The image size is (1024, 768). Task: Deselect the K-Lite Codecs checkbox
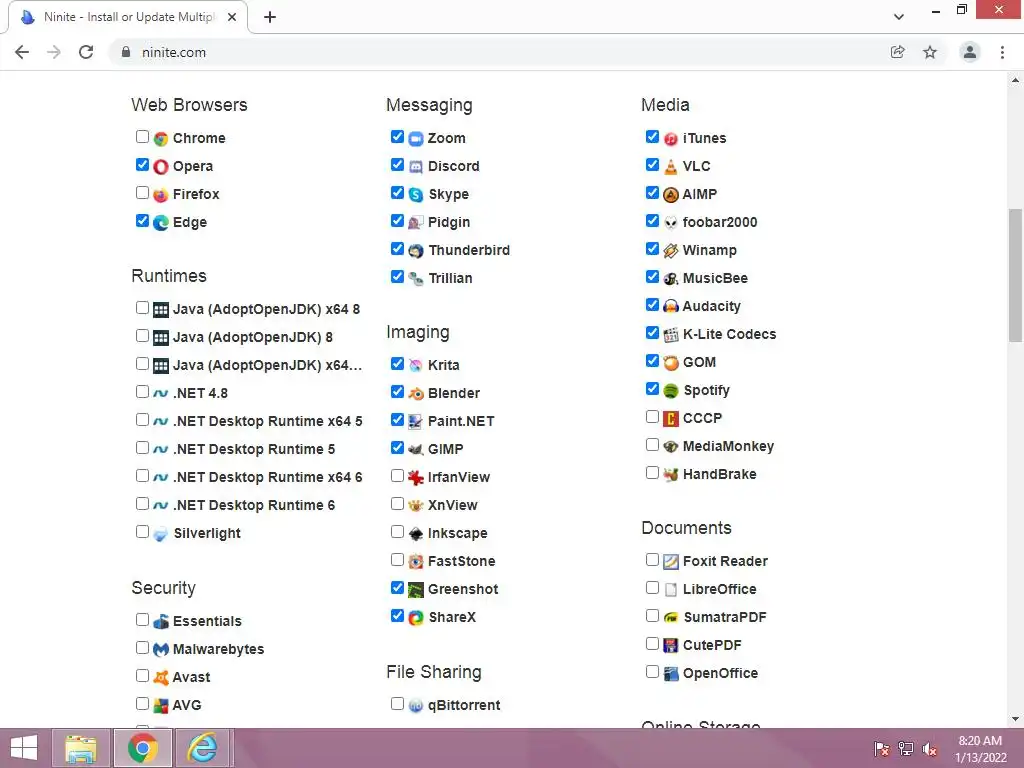tap(652, 333)
